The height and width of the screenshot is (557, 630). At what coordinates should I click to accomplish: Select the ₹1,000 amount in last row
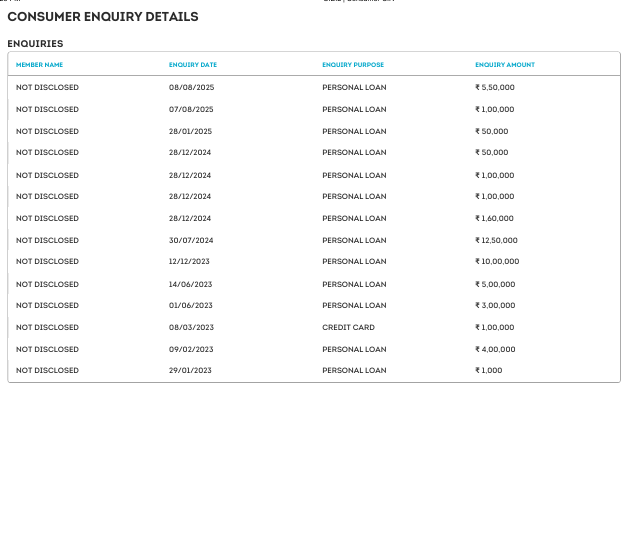point(488,371)
